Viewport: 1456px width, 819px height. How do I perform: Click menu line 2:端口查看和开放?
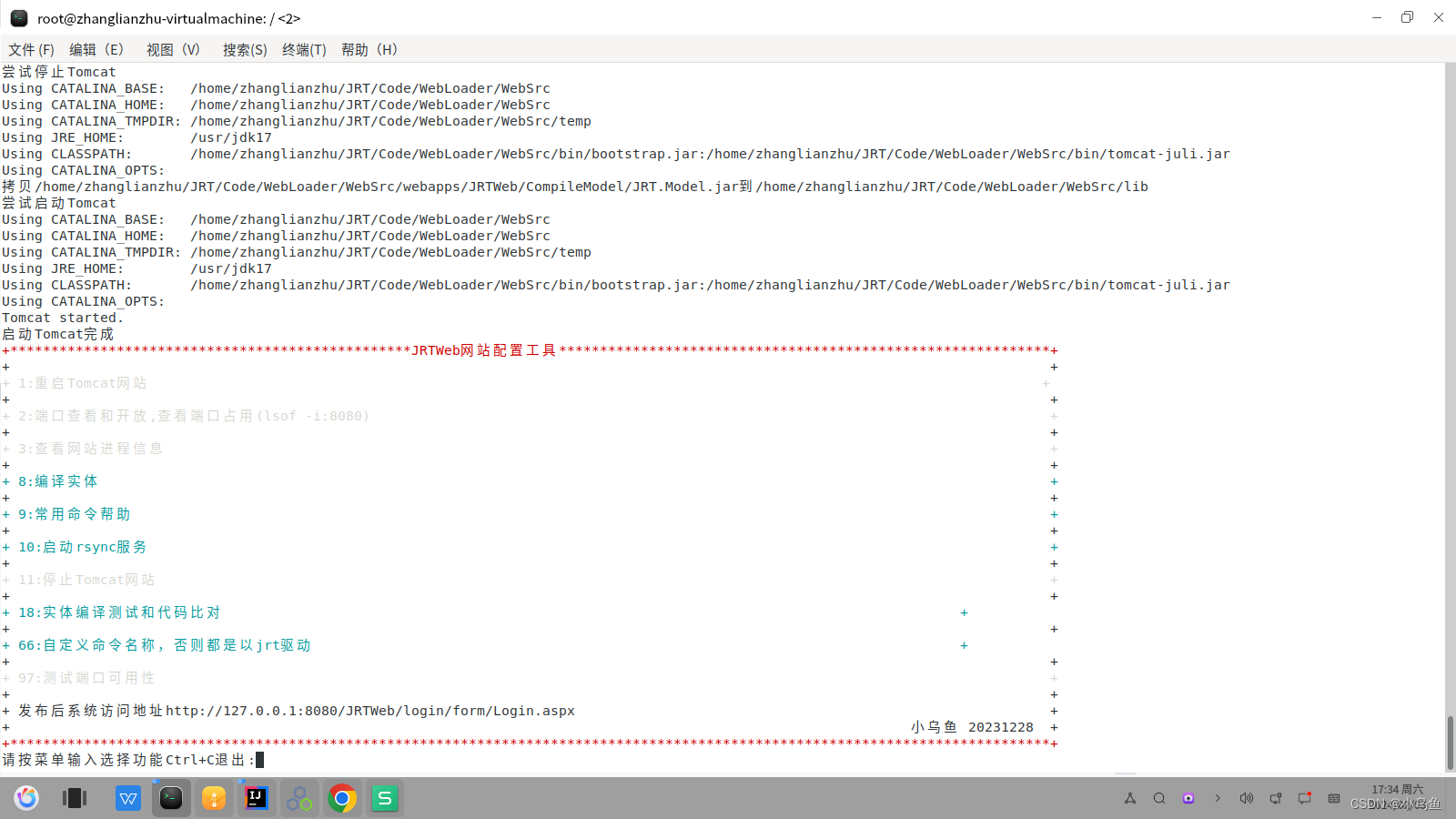[x=194, y=416]
